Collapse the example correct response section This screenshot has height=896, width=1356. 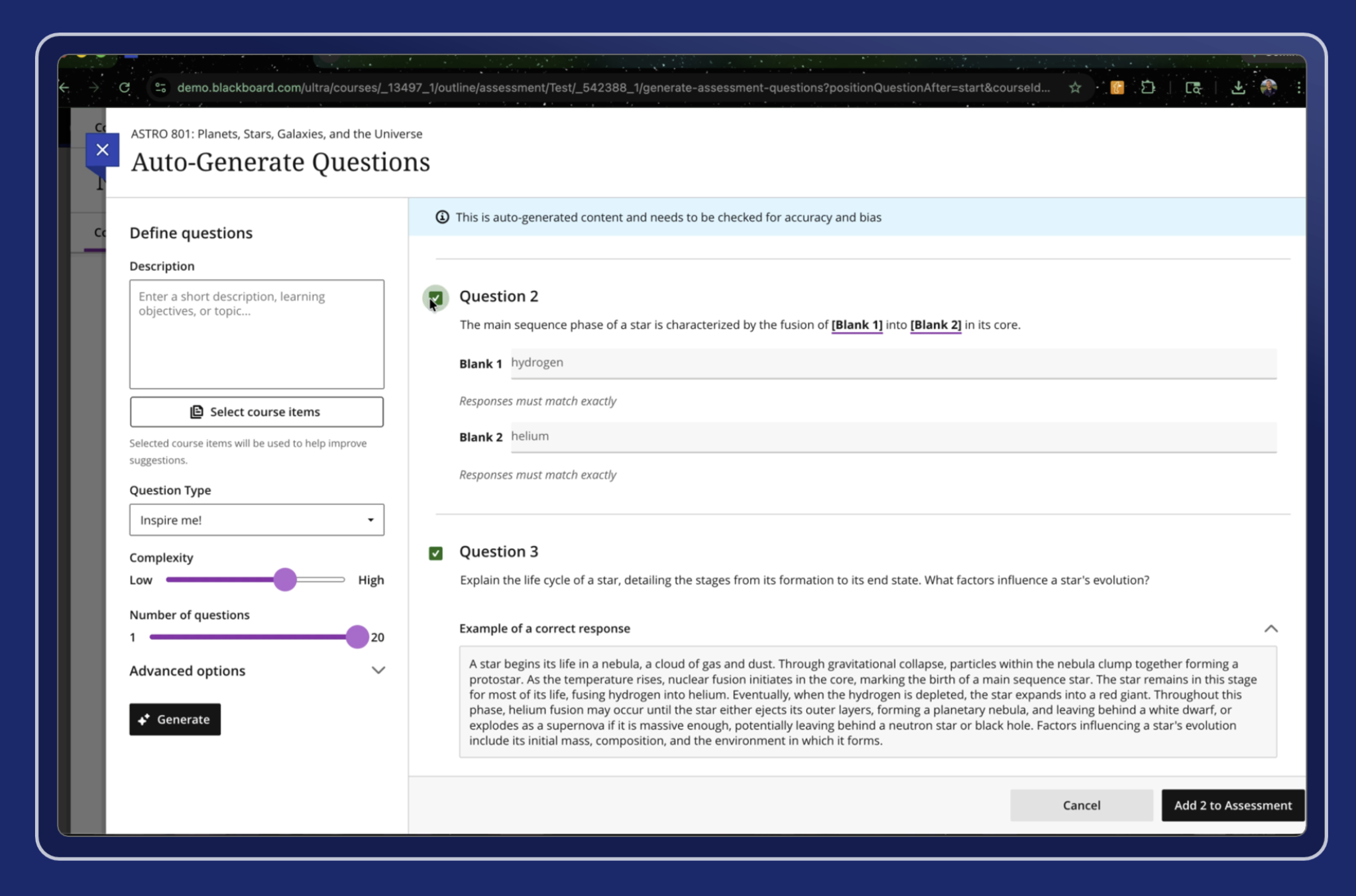point(1270,628)
